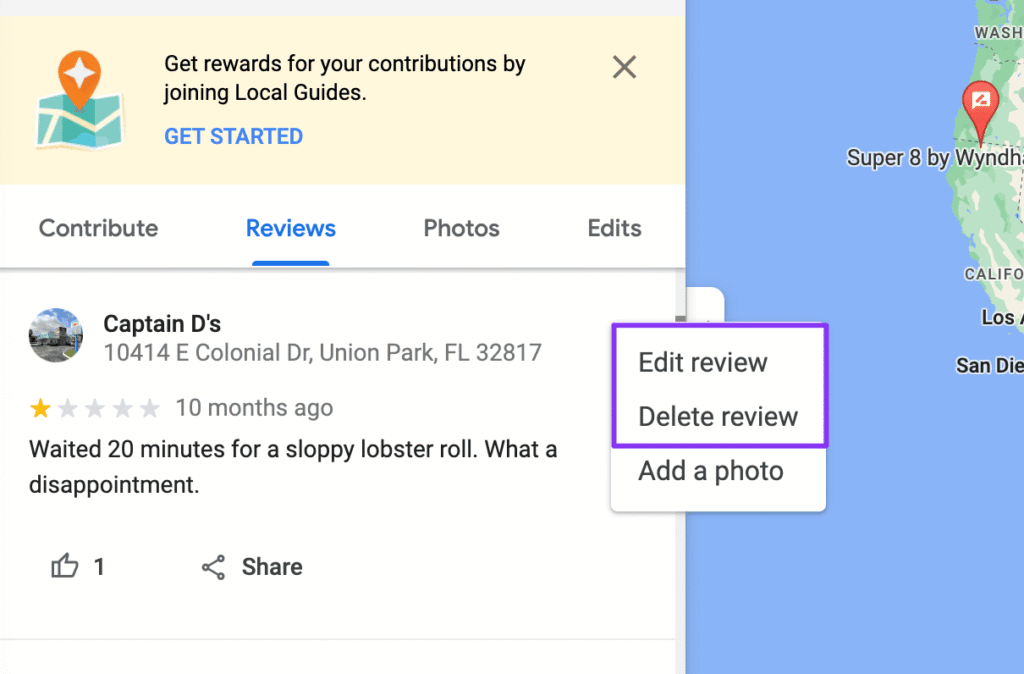Image resolution: width=1024 pixels, height=674 pixels.
Task: Dismiss the rewards banner with the X
Action: point(624,67)
